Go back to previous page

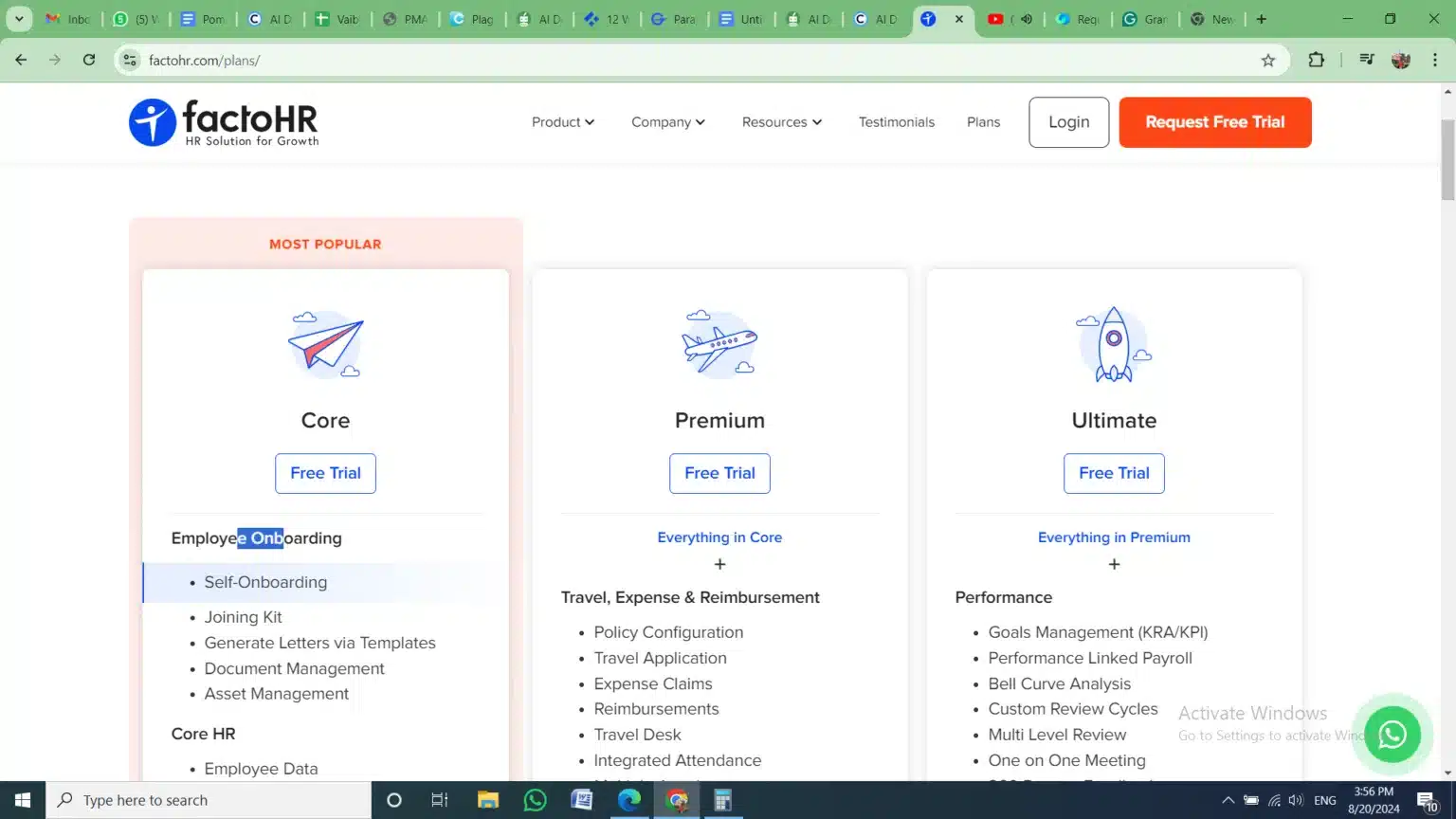pos(21,60)
